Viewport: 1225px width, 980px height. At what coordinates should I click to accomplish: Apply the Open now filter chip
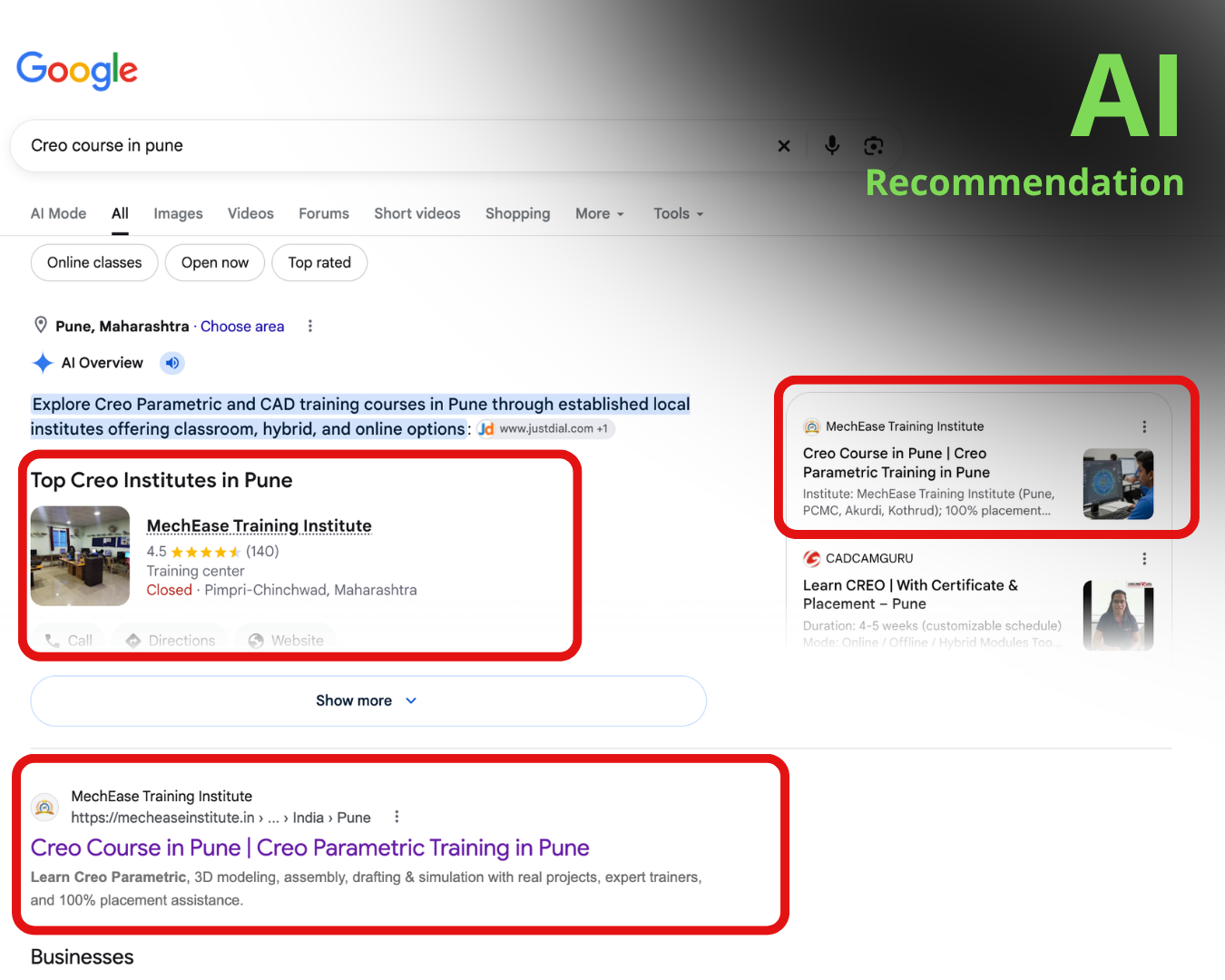pyautogui.click(x=215, y=263)
